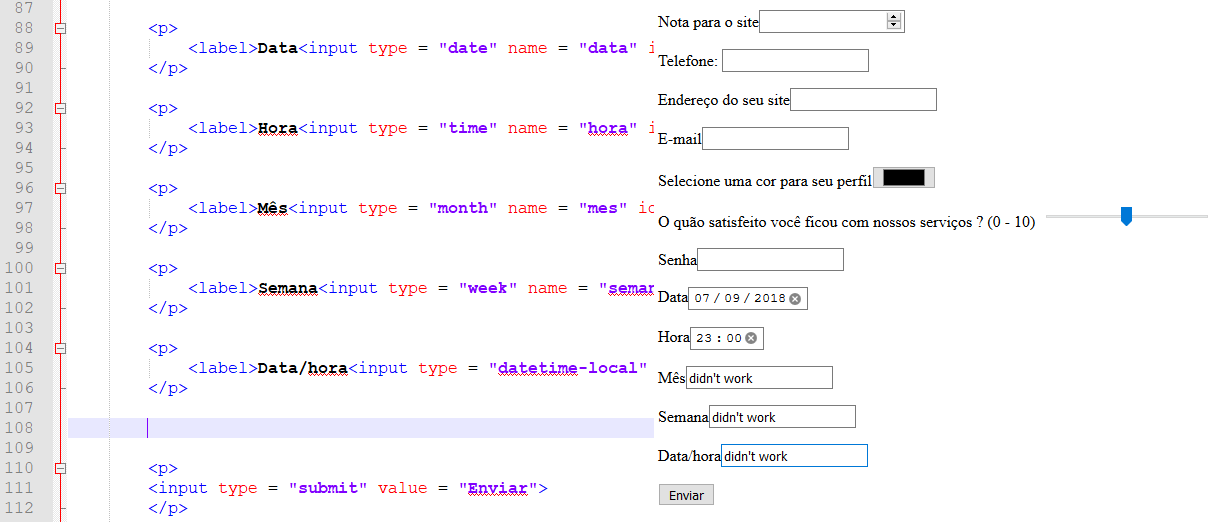Fold the code block starting on line 100
The image size is (1227, 522).
pyautogui.click(x=60, y=269)
